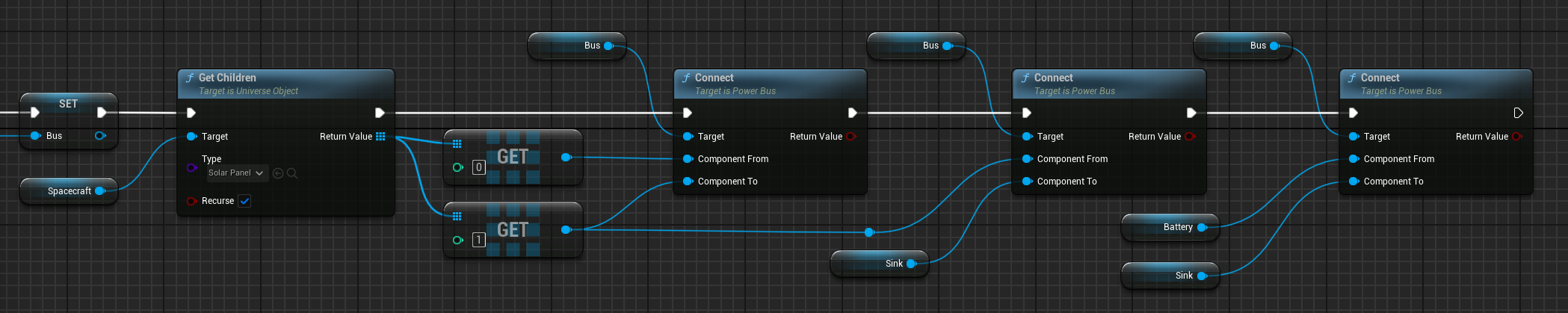This screenshot has width=1568, height=313.
Task: Toggle the Recurse checkbox on Get Children
Action: pyautogui.click(x=244, y=201)
